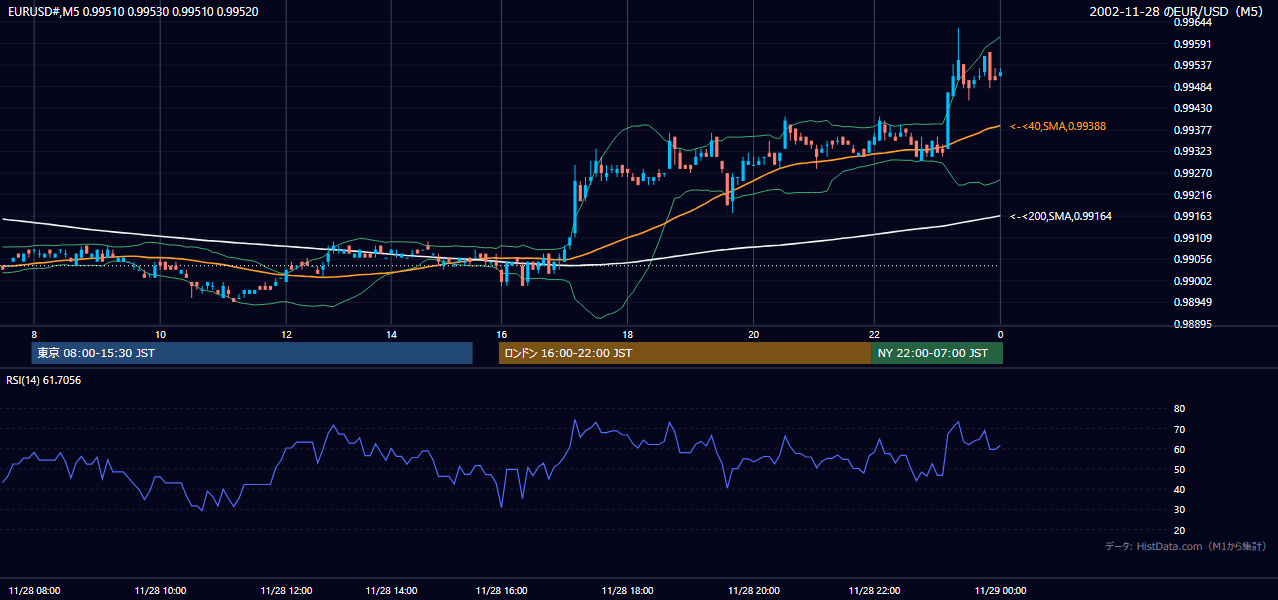This screenshot has height=600, width=1278.
Task: Click price level 0.98949 on the axis
Action: coord(1192,303)
